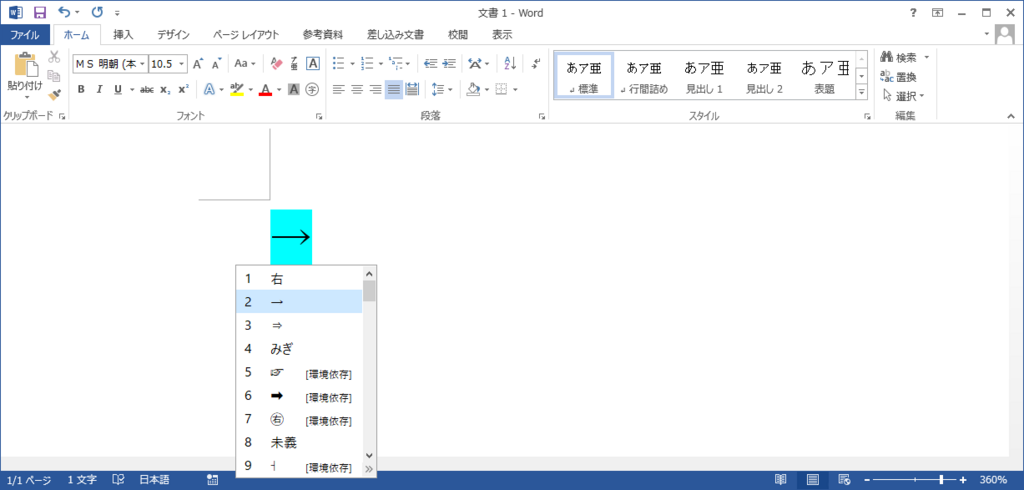The image size is (1024, 490).
Task: Click the enclosed character (字) icon
Action: point(312,90)
